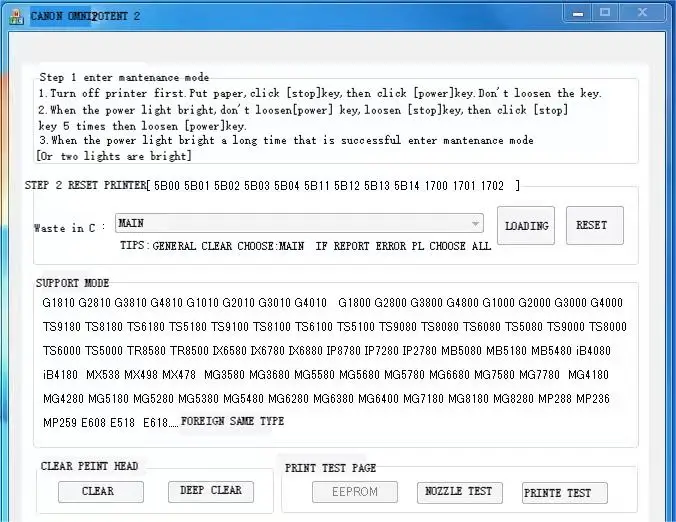Screen dimensions: 676x522
Task: Minimize the Canon Omnipotent window
Action: (578, 13)
